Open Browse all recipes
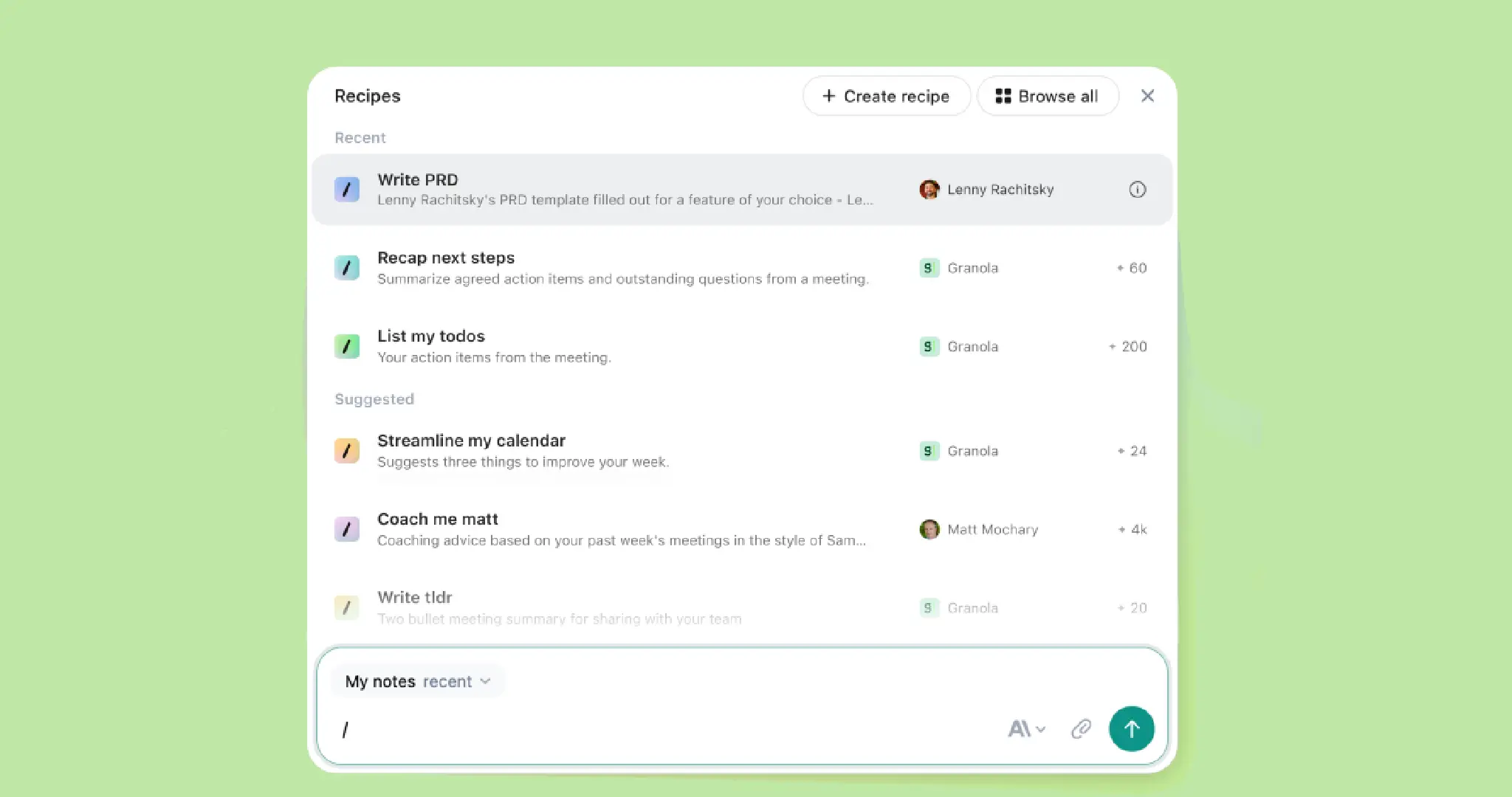 click(x=1047, y=96)
